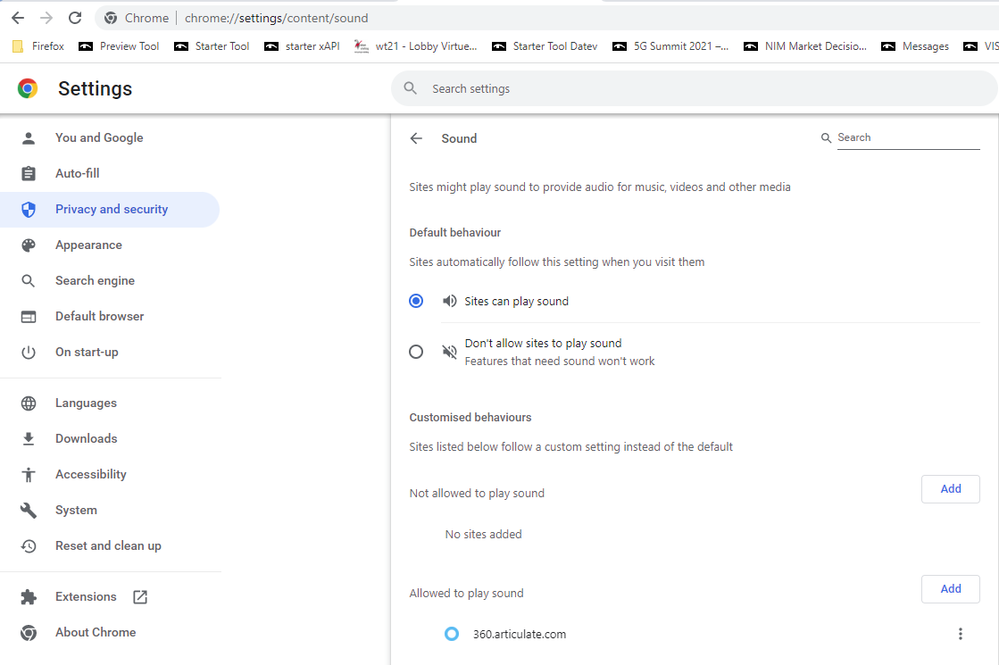Add a site to Not allowed to play sound
Image resolution: width=999 pixels, height=665 pixels.
point(950,489)
